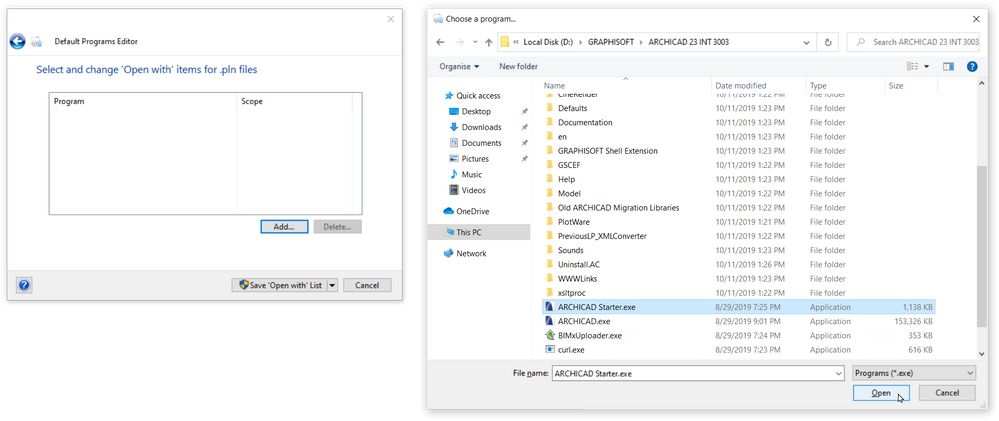This screenshot has width=999, height=421.
Task: Click the Up one level arrow
Action: (489, 43)
